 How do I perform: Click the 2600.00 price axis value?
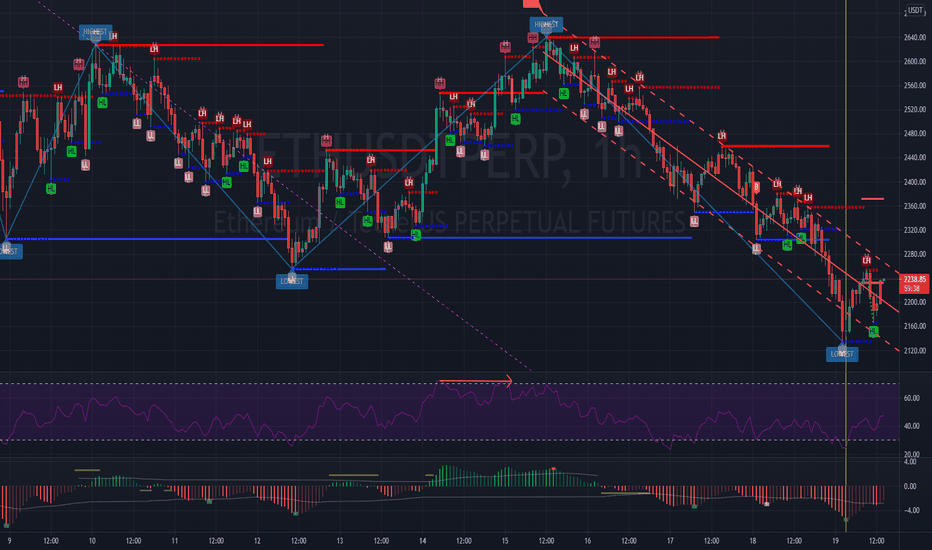point(914,61)
